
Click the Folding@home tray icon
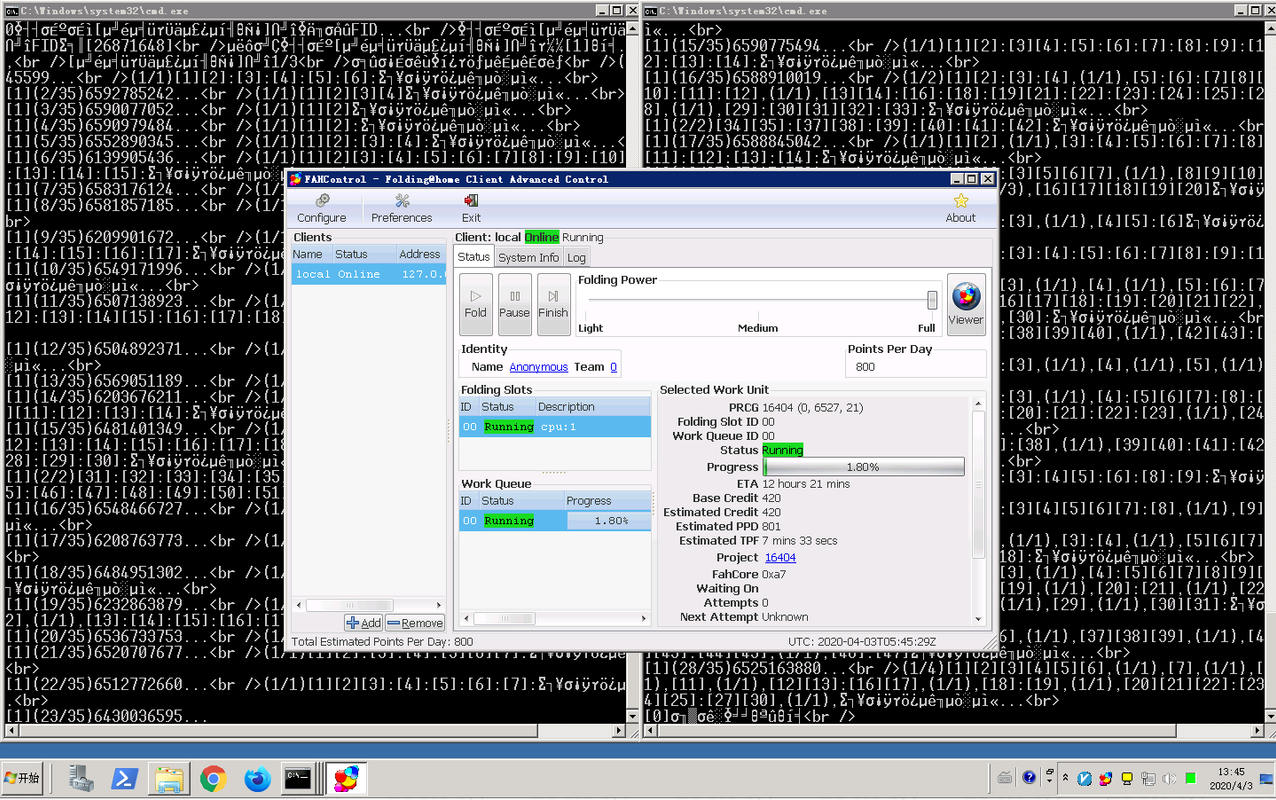pyautogui.click(x=1105, y=778)
